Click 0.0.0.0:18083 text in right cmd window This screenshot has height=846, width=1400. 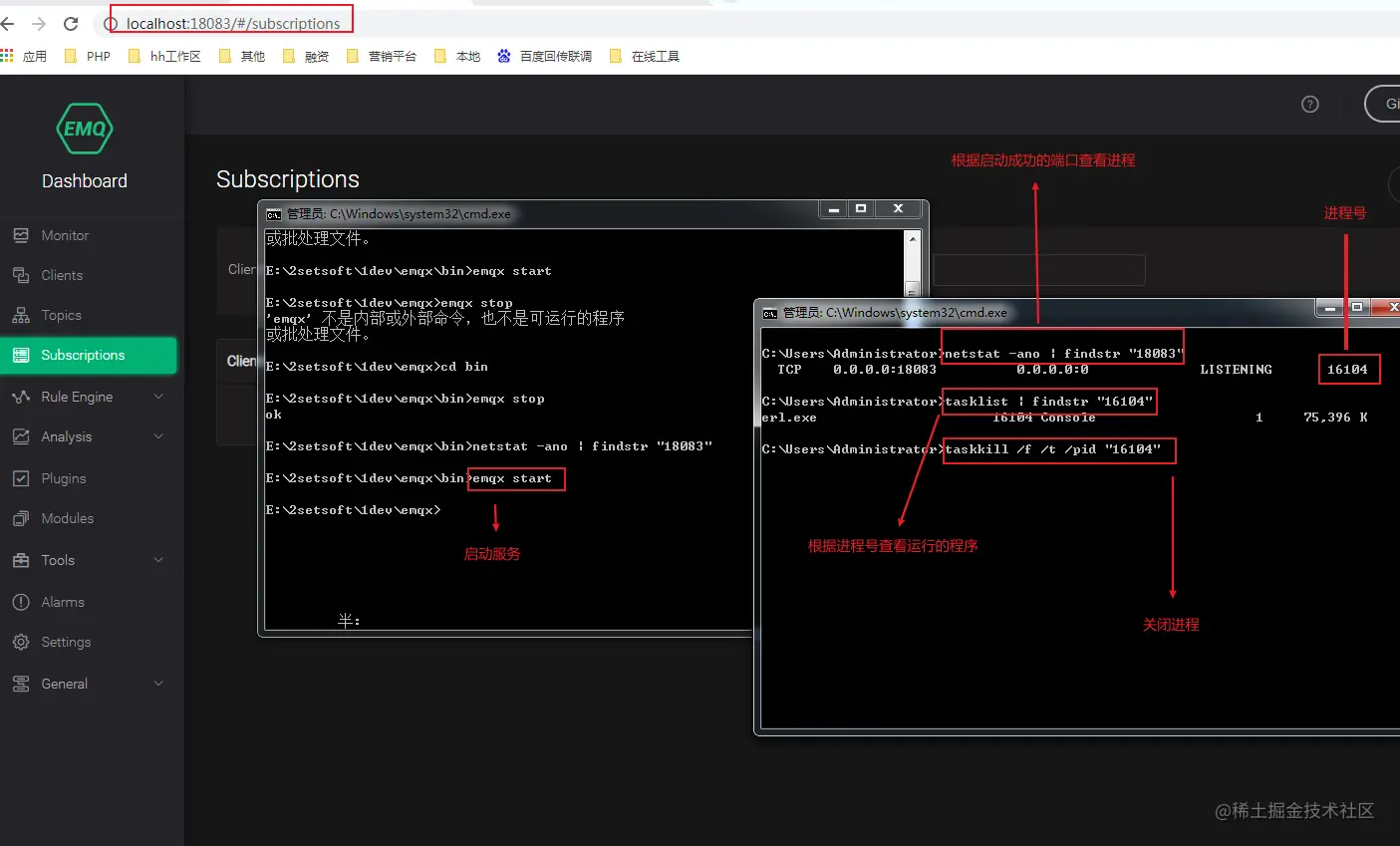coord(885,370)
